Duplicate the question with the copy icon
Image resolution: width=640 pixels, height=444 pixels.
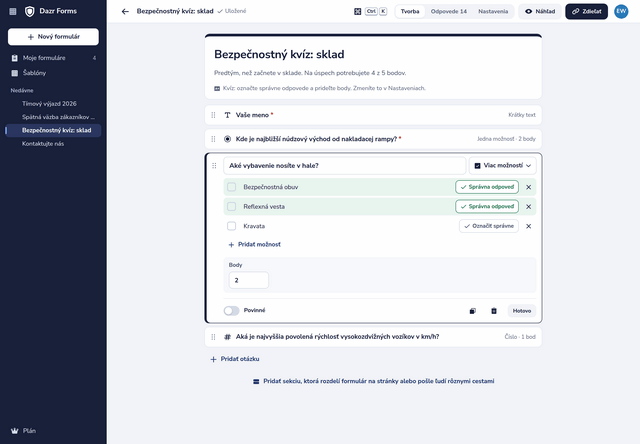473,311
